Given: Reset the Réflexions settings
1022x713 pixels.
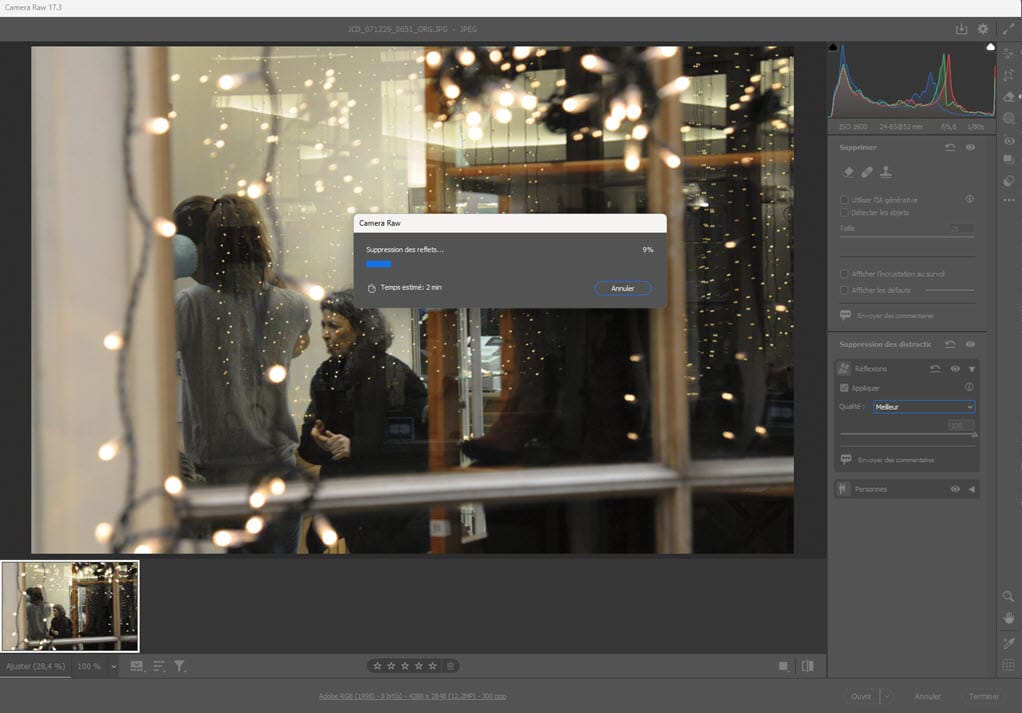Looking at the screenshot, I should coord(935,369).
